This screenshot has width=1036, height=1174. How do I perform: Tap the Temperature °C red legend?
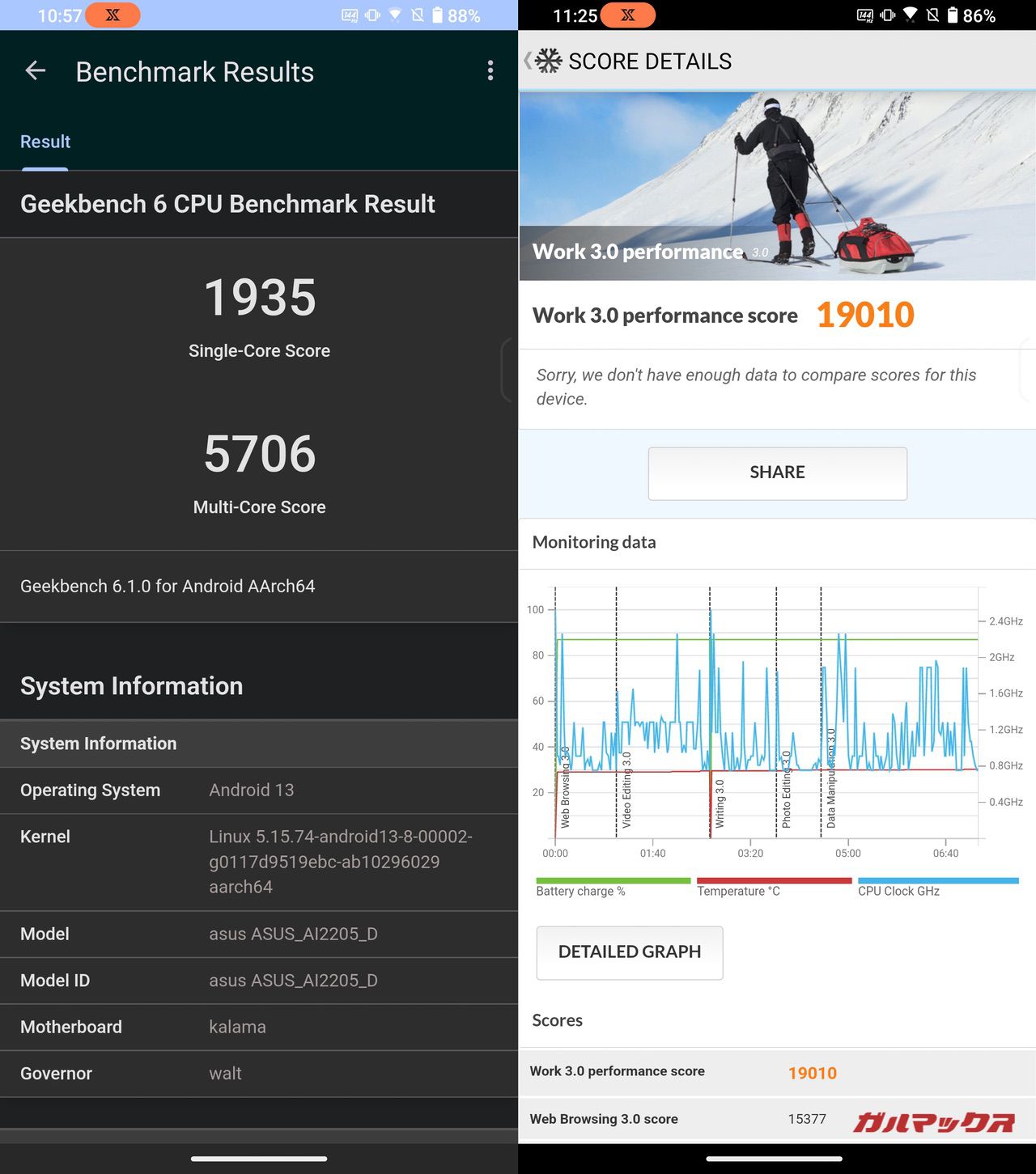click(x=773, y=888)
